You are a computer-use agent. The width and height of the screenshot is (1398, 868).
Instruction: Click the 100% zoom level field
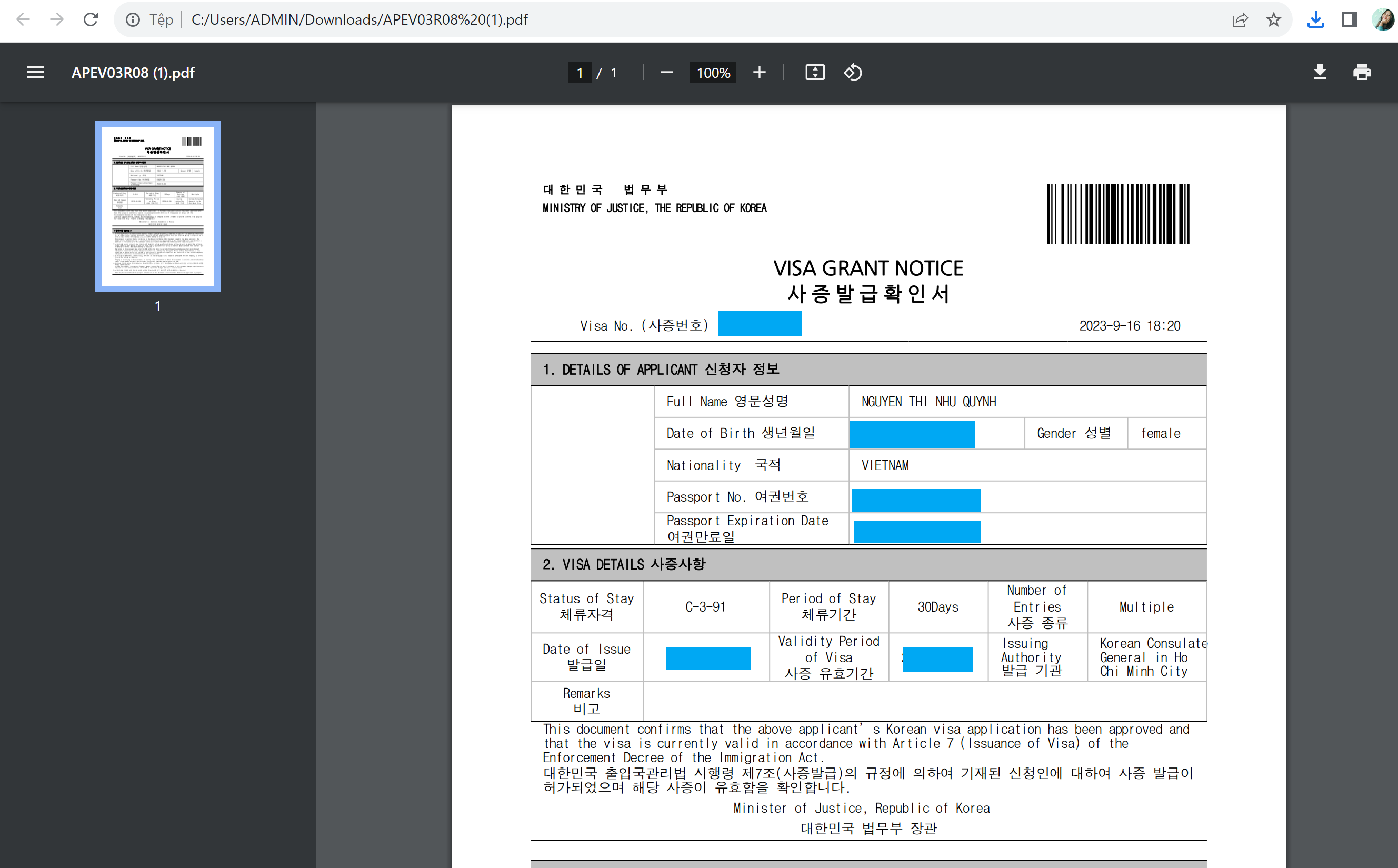tap(713, 73)
